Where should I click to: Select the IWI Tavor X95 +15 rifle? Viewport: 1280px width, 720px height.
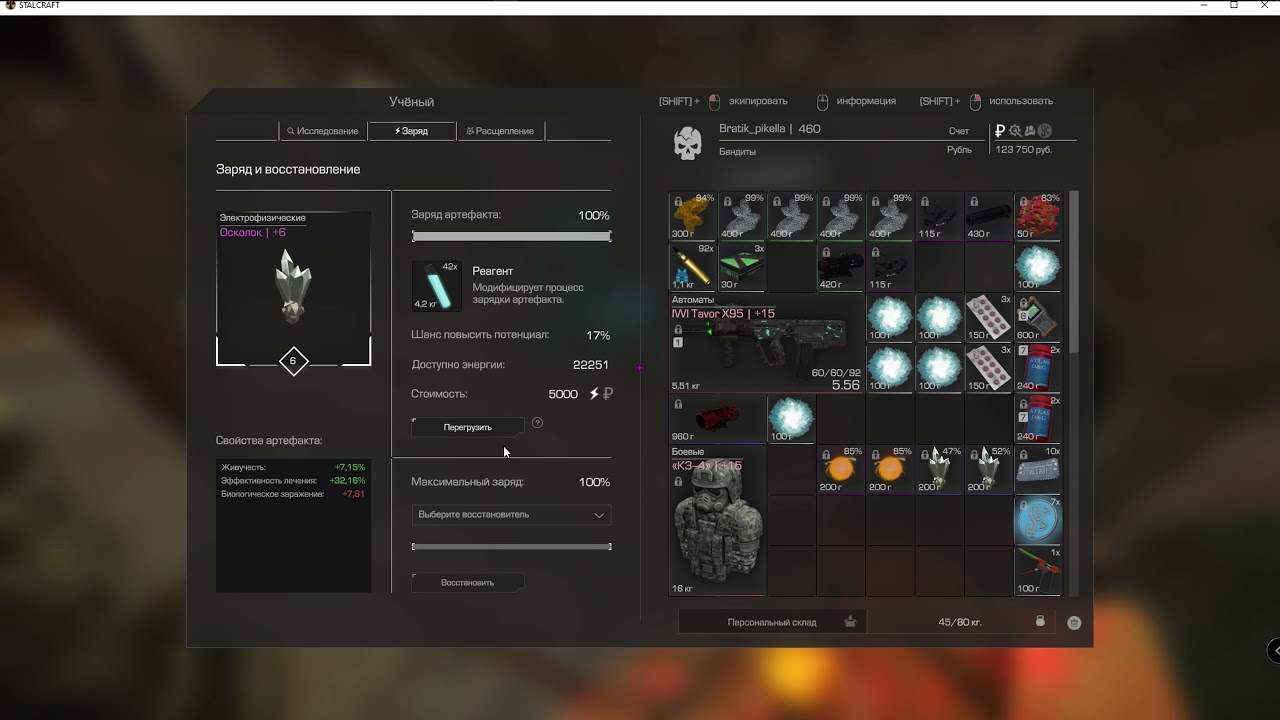click(x=766, y=343)
